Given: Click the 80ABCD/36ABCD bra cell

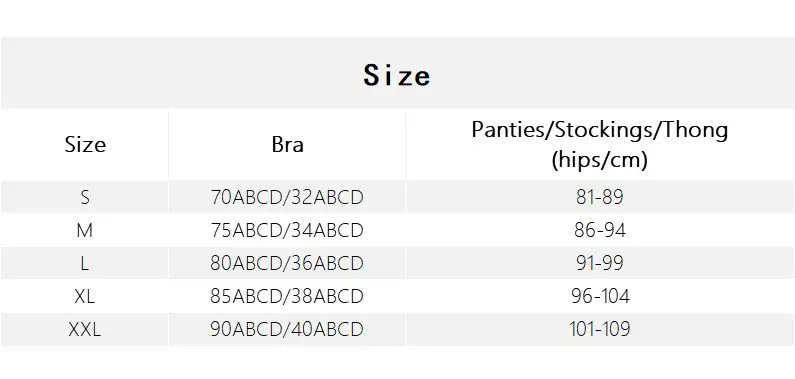Looking at the screenshot, I should pos(287,263).
